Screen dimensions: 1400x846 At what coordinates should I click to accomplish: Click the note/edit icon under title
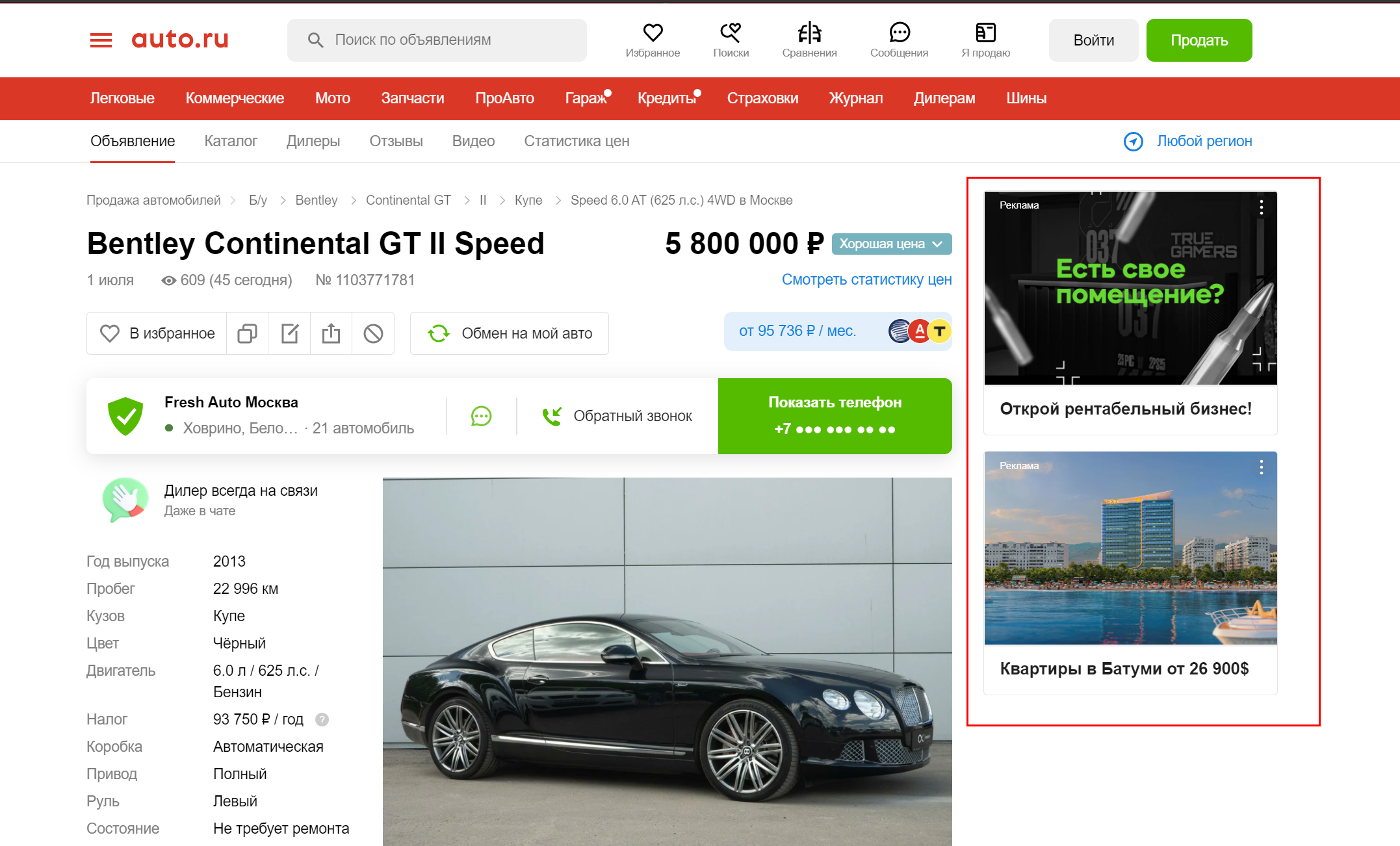[289, 333]
